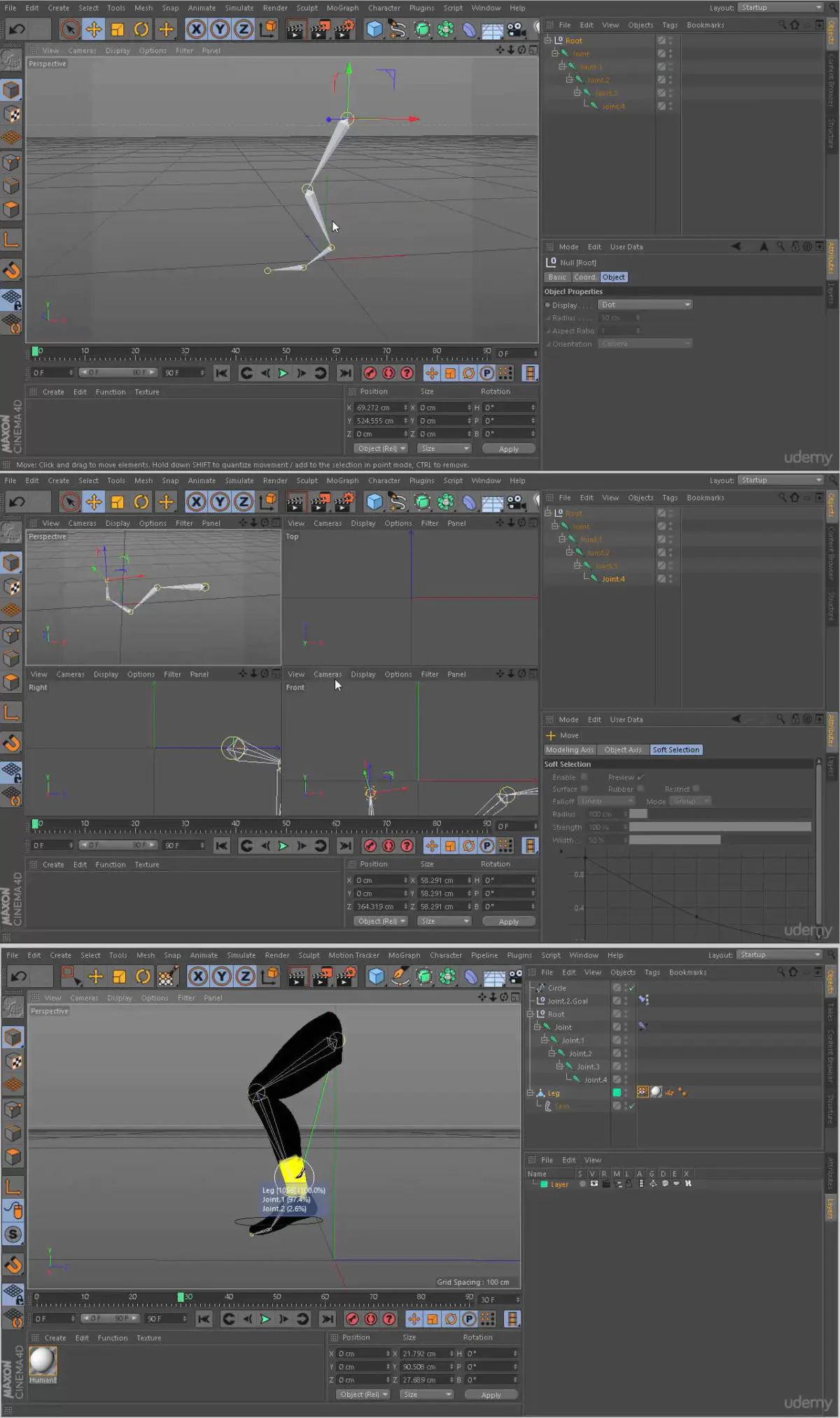Open the Pipeline menu
The height and width of the screenshot is (1418, 840).
pos(484,955)
